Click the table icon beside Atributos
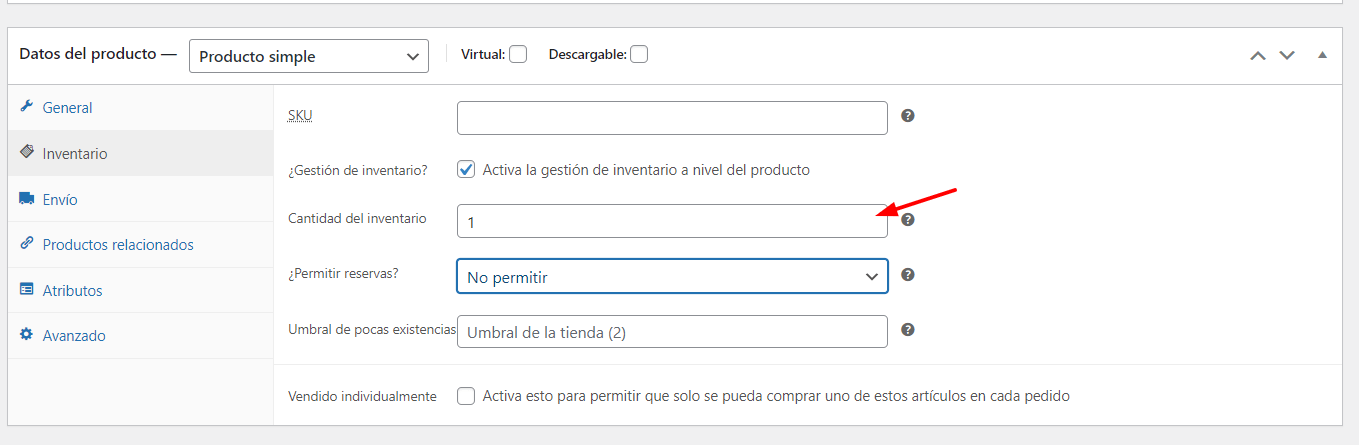The height and width of the screenshot is (445, 1359). click(x=26, y=290)
